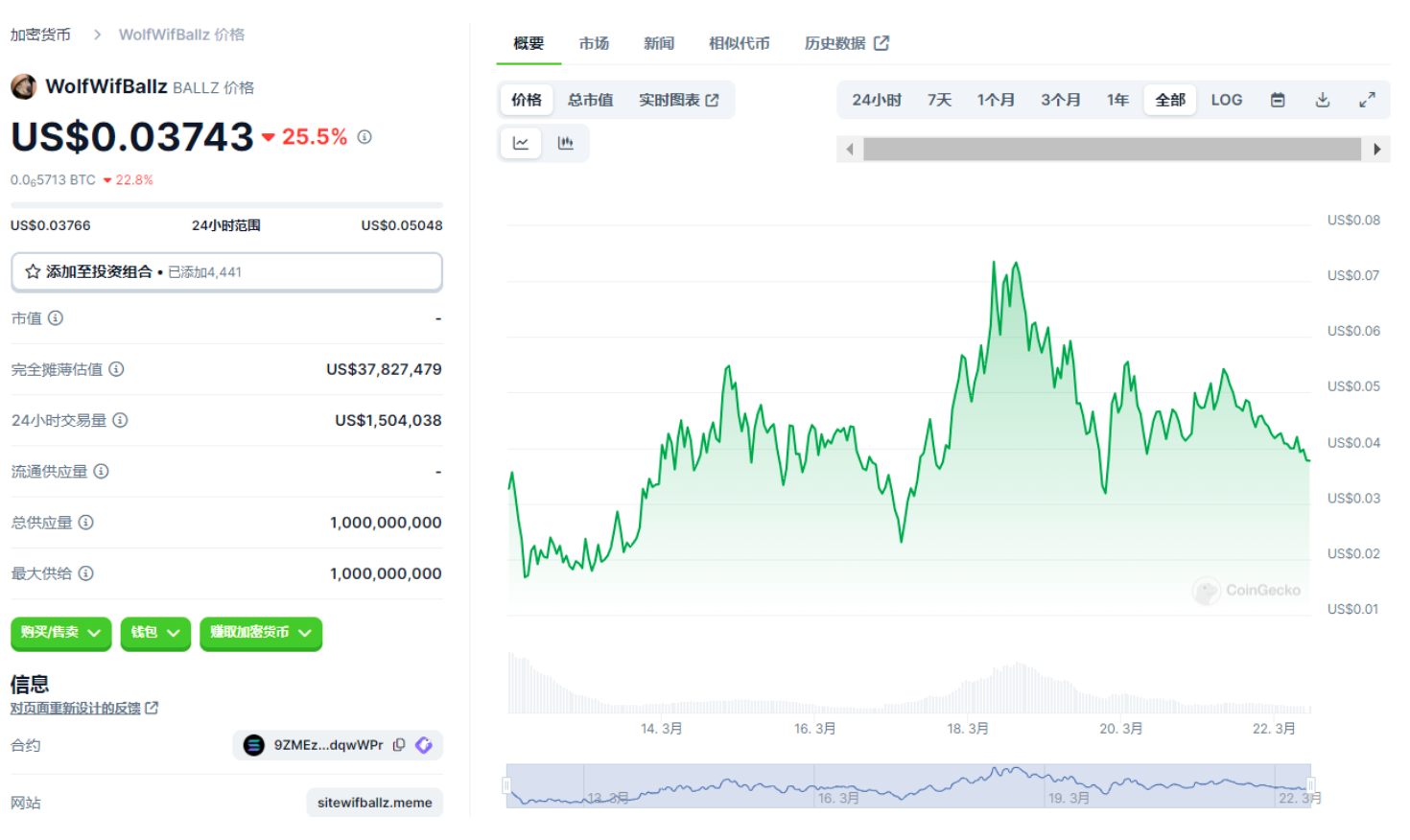
Task: Click the 9ZMEz...dqwWPr contract address chip
Action: coord(338,745)
